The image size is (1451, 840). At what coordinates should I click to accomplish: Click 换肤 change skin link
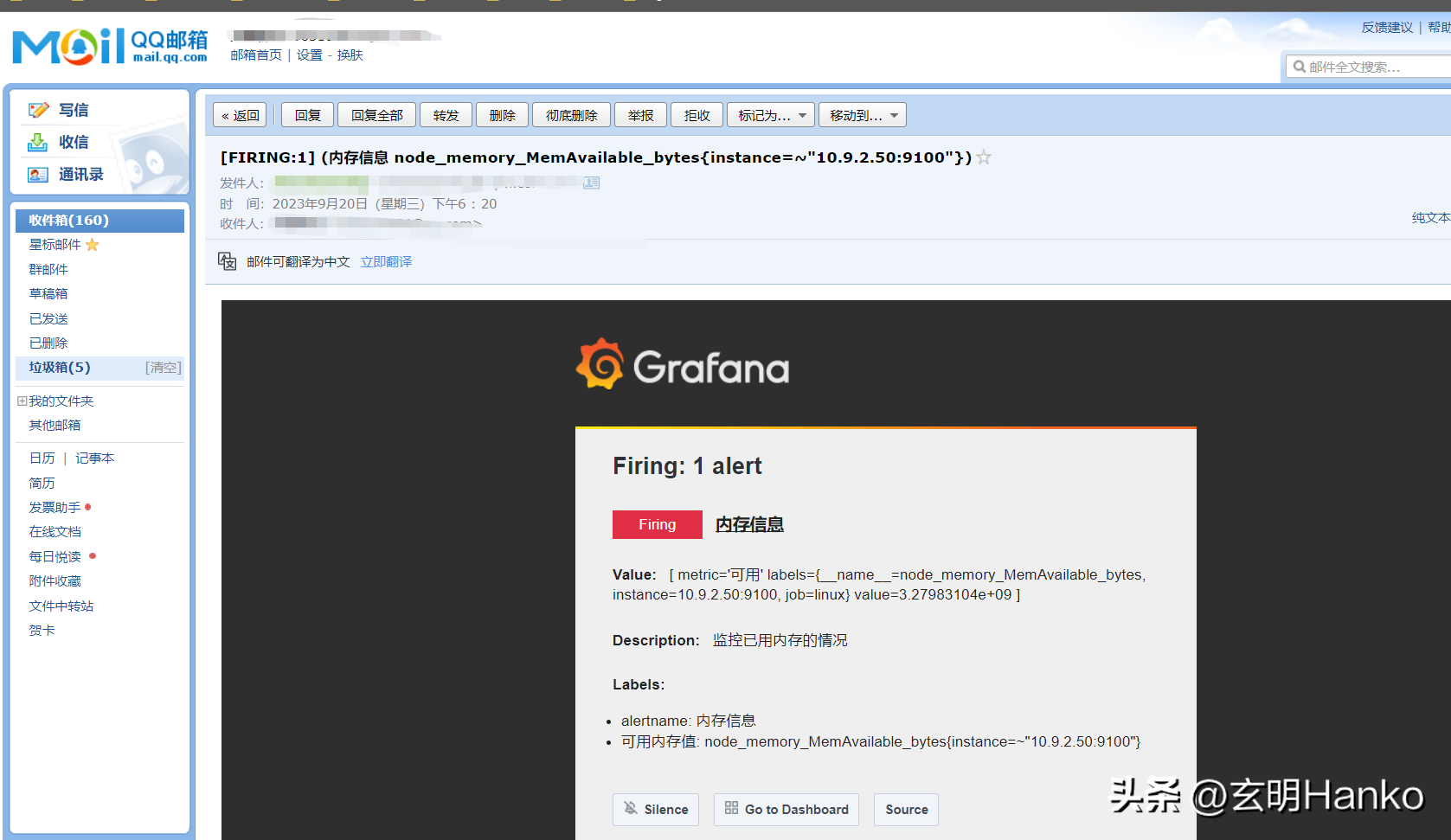350,55
